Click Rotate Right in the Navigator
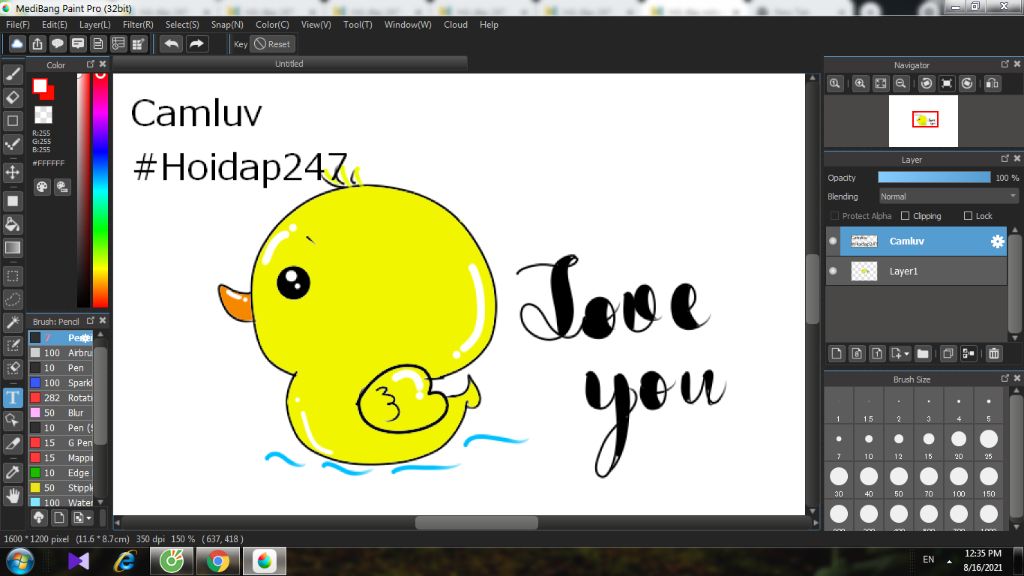The image size is (1024, 576). click(967, 84)
